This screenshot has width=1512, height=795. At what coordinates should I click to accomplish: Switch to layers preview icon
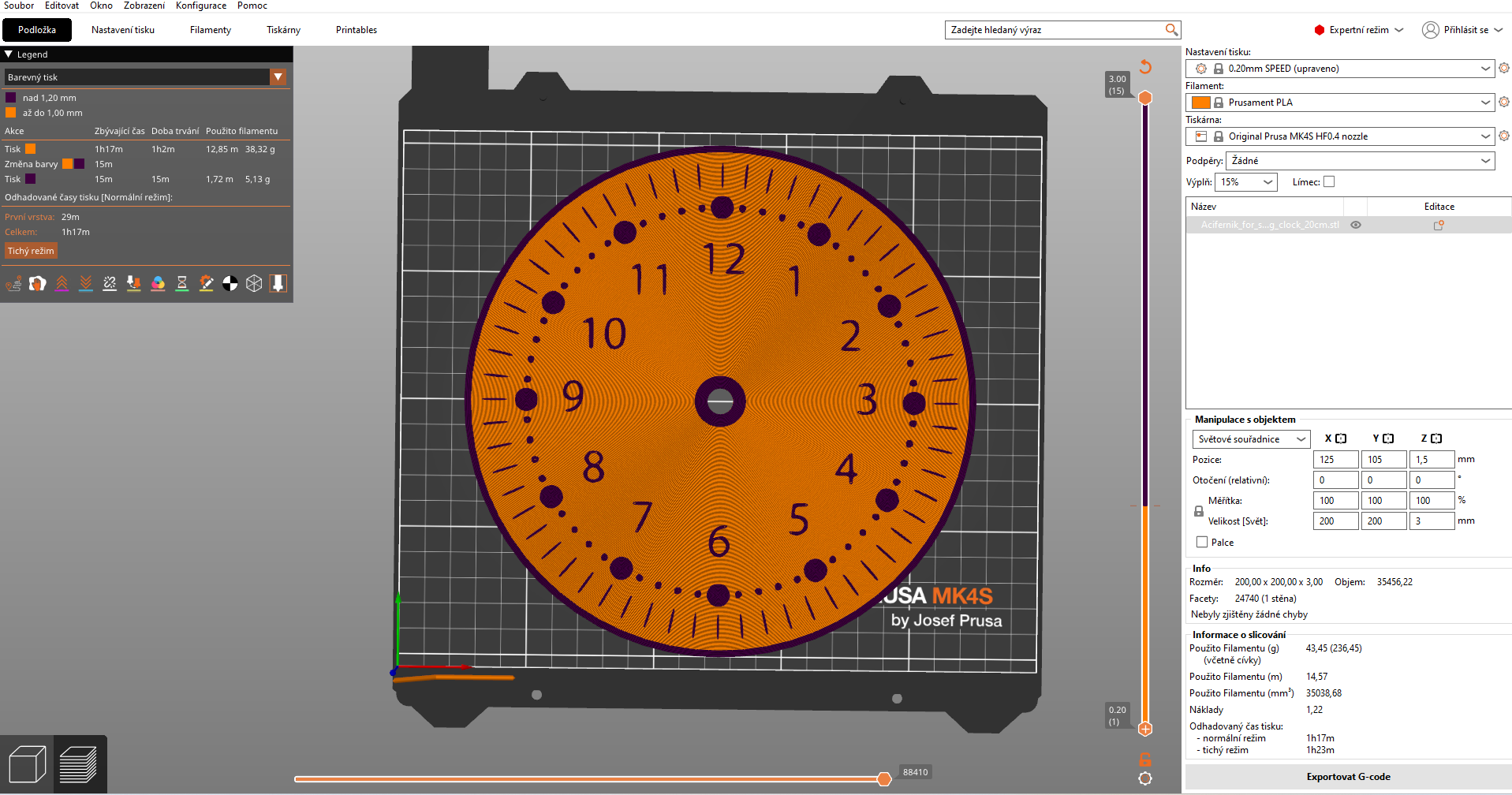79,765
